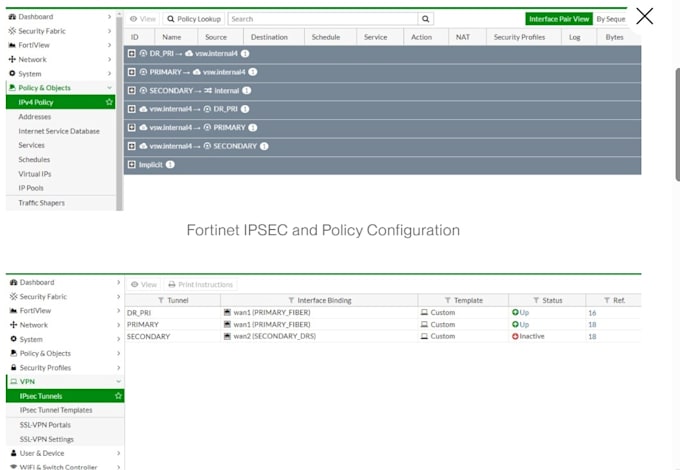Click the Policy & Objects icon in top sidebar
680x470 pixels.
(12, 88)
